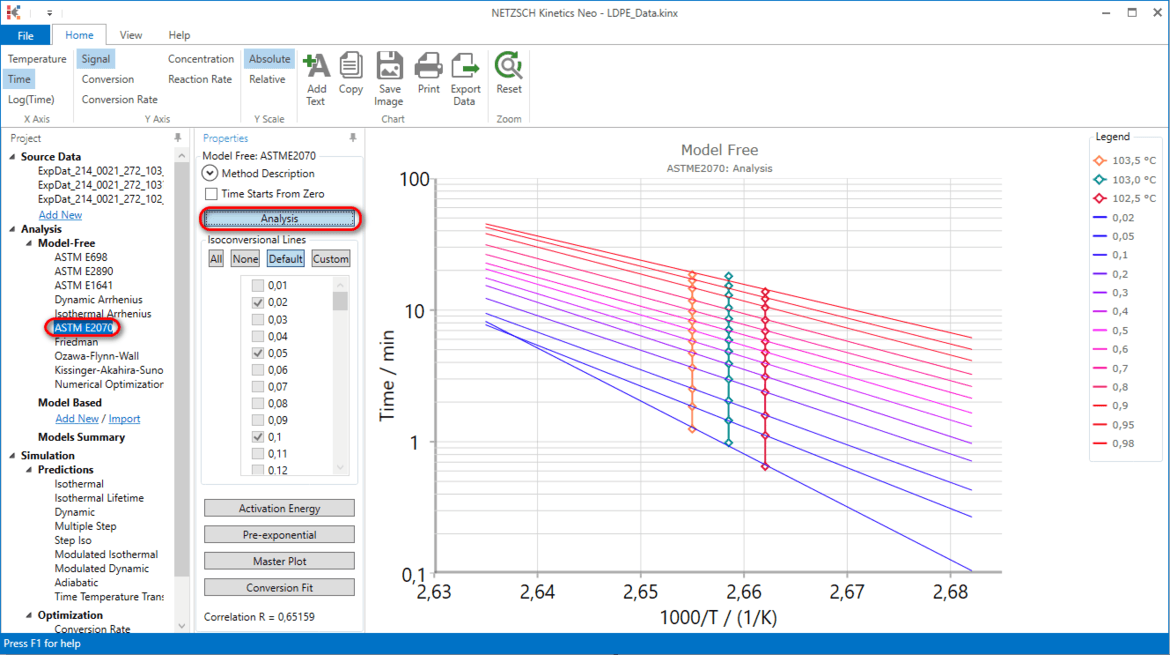Viewport: 1170px width, 655px height.
Task: Click the 102,5 °C legend marker
Action: tap(1099, 198)
